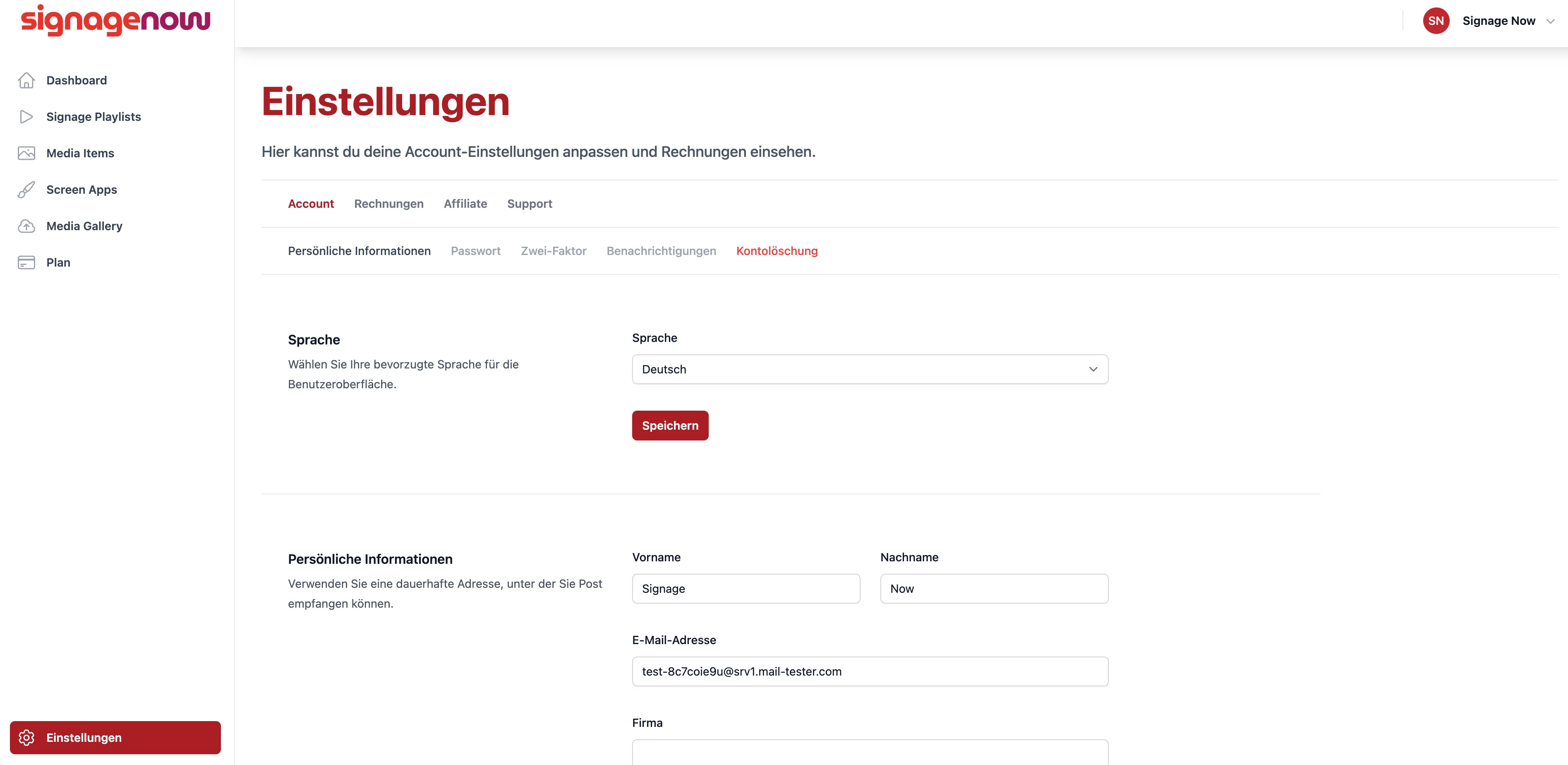The width and height of the screenshot is (1568, 765).
Task: Open the Sprache dropdown showing Deutsch
Action: pos(870,369)
